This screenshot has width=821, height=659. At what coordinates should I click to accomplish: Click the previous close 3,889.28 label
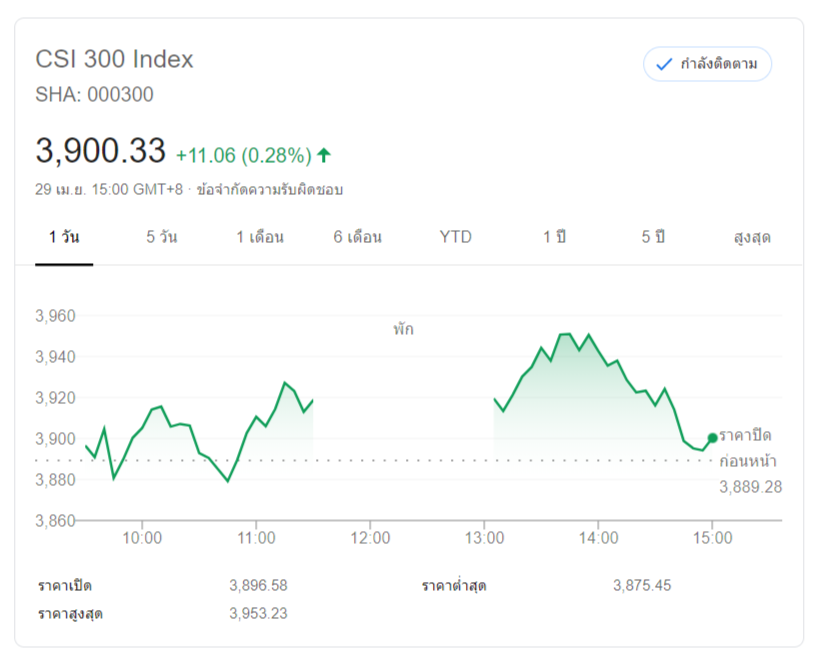750,487
